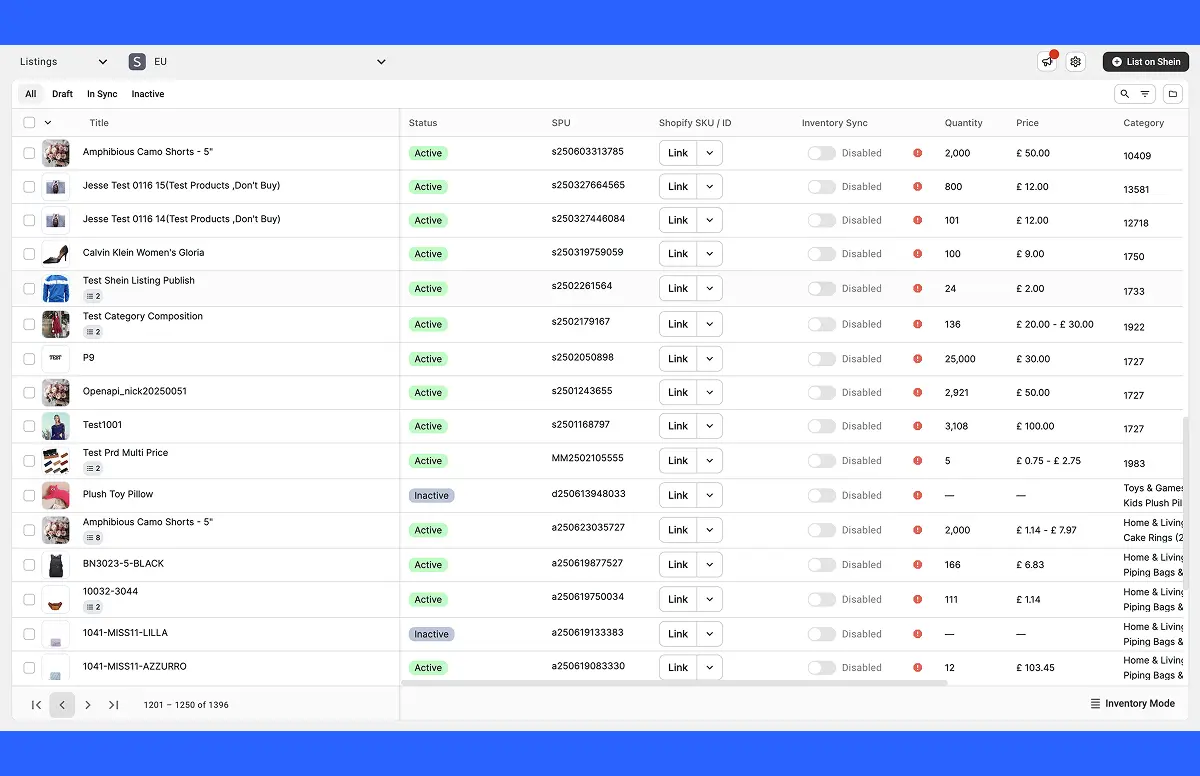Expand Link dropdown arrow for P9
1200x776 pixels.
coord(710,359)
